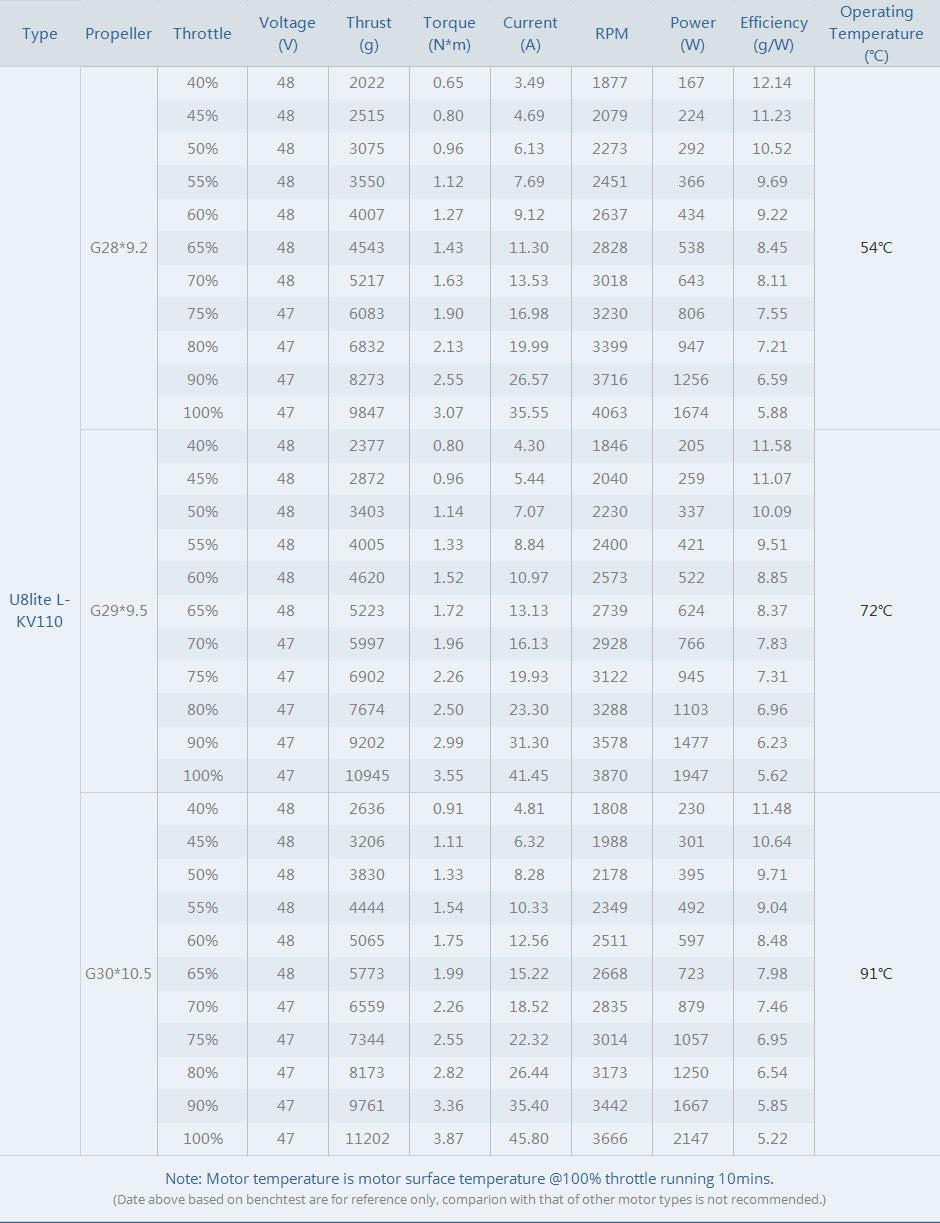This screenshot has height=1223, width=940.
Task: Click the Type column header
Action: 40,34
